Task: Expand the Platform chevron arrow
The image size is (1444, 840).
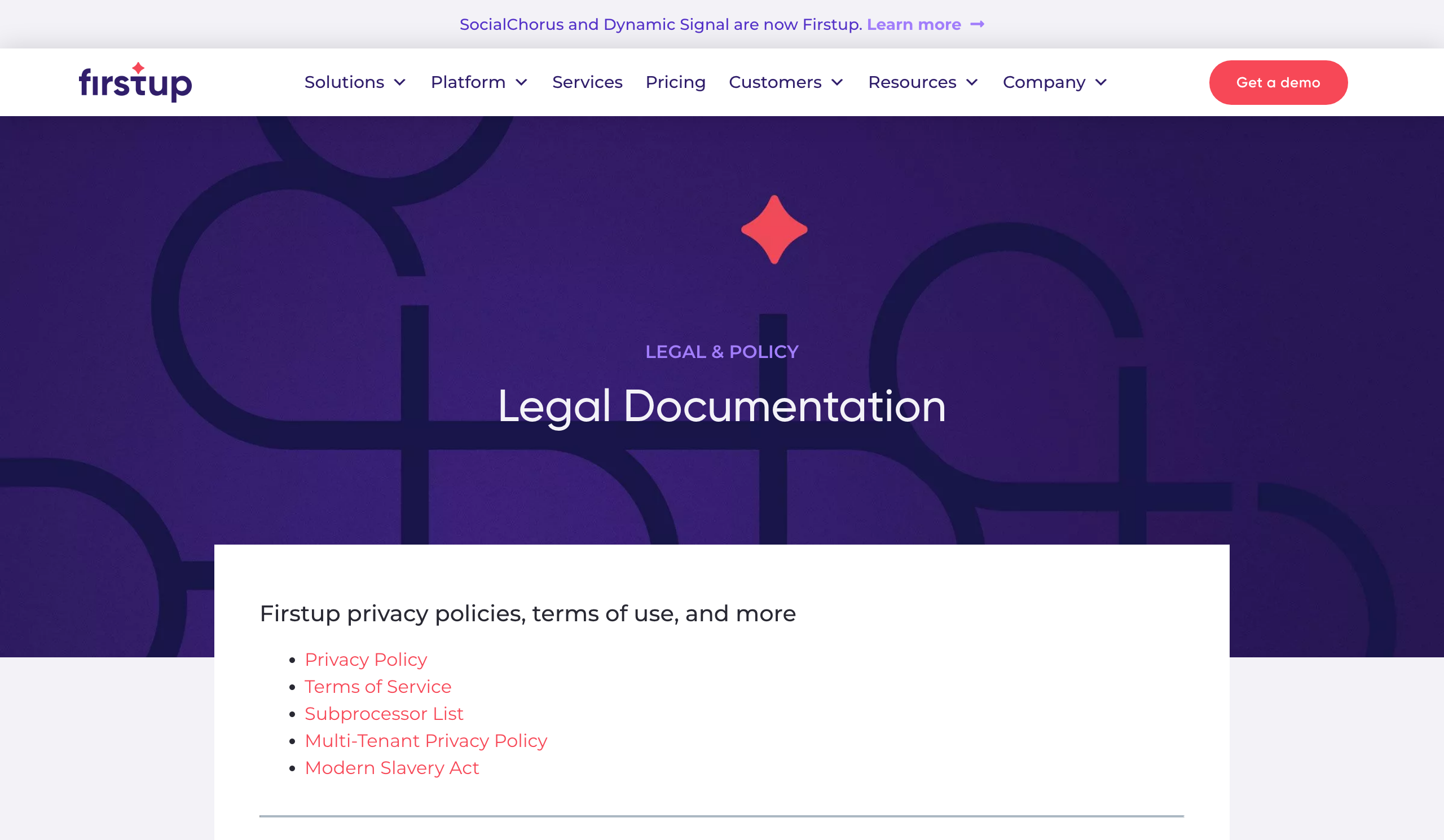Action: [x=521, y=82]
